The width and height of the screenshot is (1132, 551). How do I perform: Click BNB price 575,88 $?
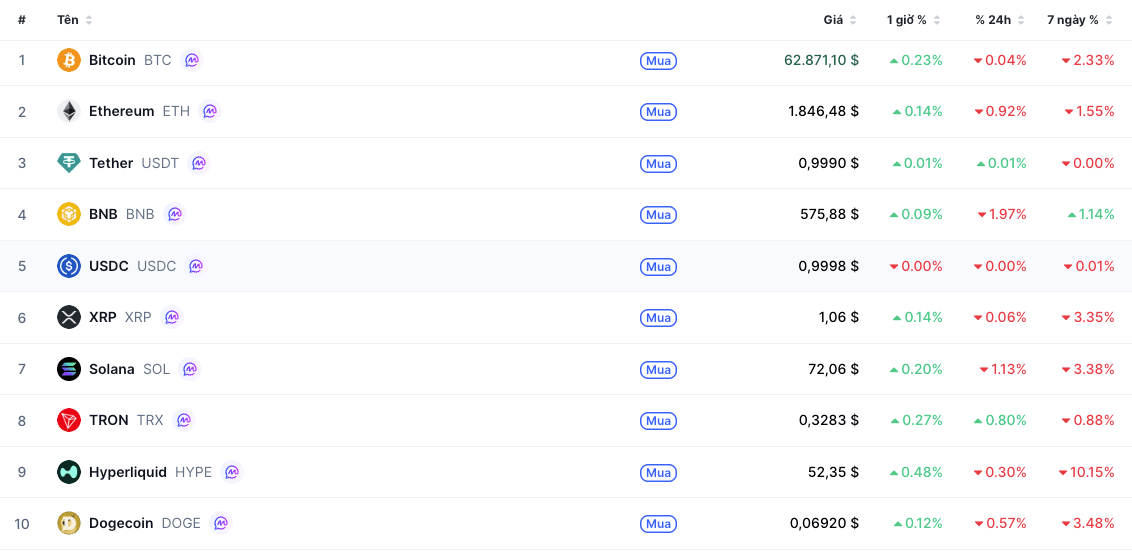pyautogui.click(x=830, y=214)
